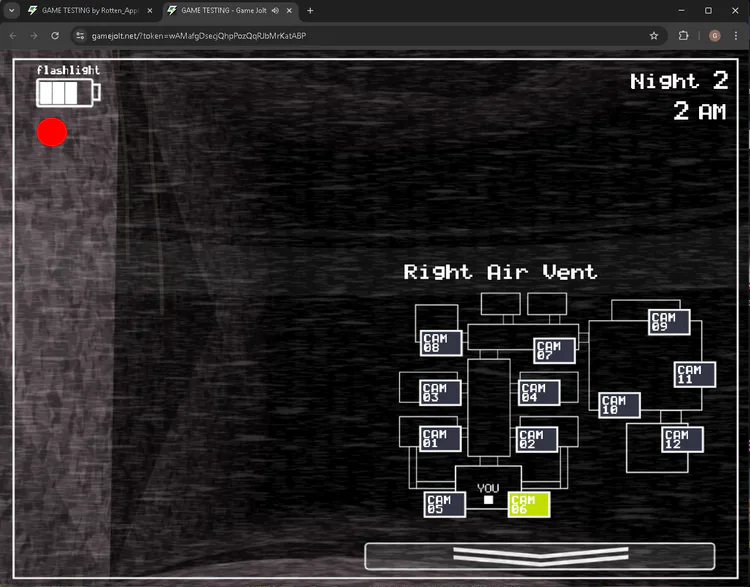This screenshot has width=750, height=587.
Task: Show CAM 11 camera feed
Action: (x=695, y=375)
